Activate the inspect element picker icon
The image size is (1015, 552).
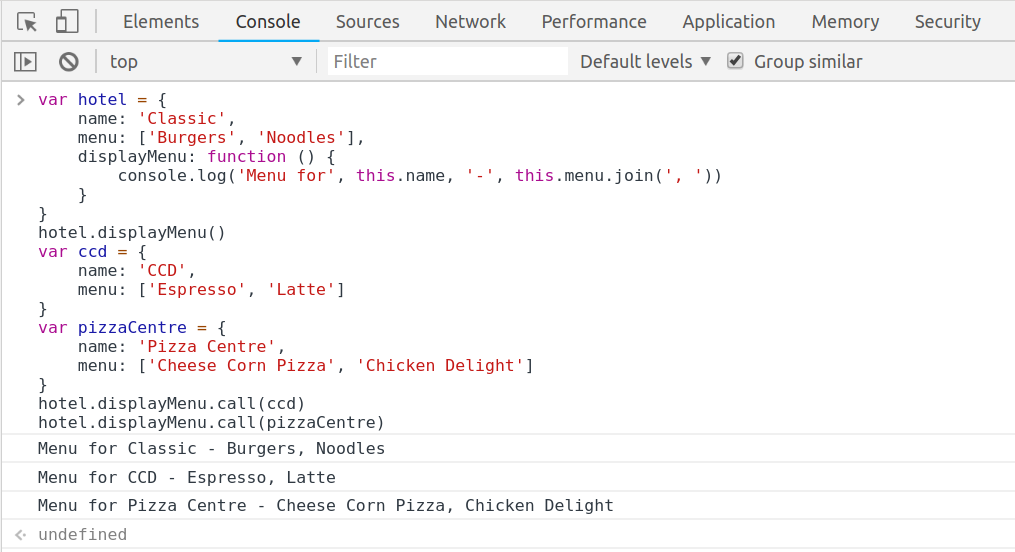(x=27, y=21)
